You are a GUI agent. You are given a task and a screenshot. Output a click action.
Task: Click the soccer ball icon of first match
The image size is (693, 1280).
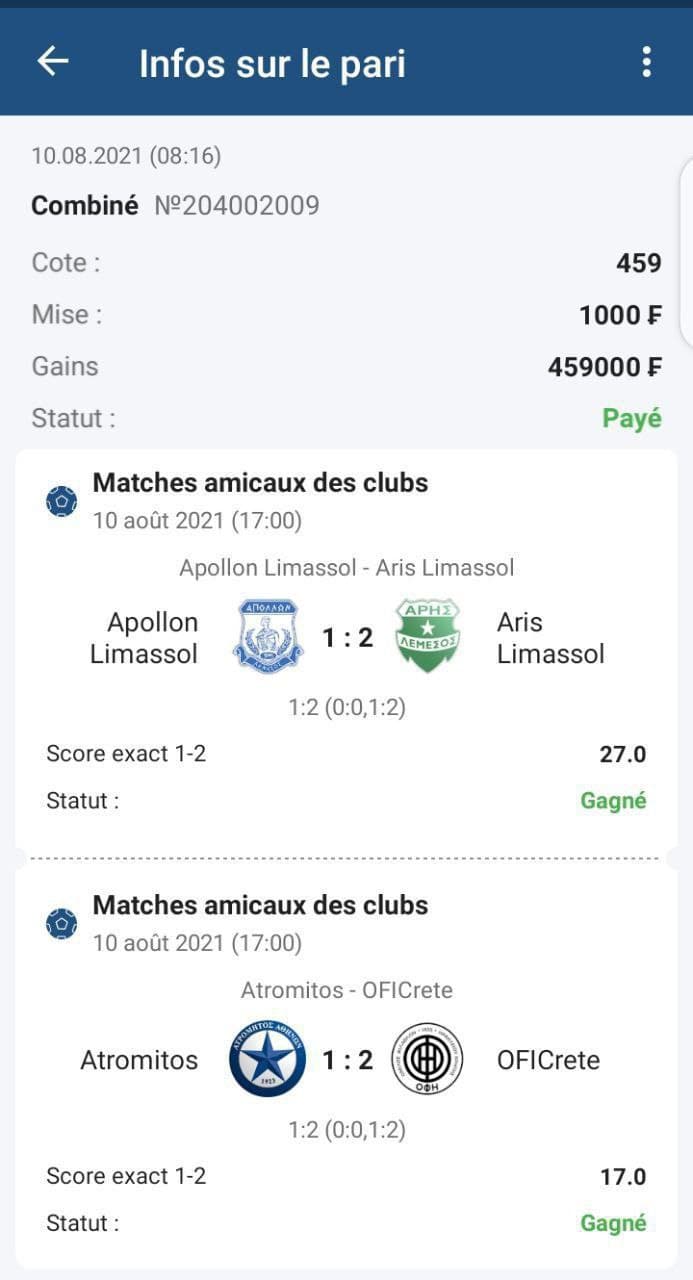tap(61, 501)
